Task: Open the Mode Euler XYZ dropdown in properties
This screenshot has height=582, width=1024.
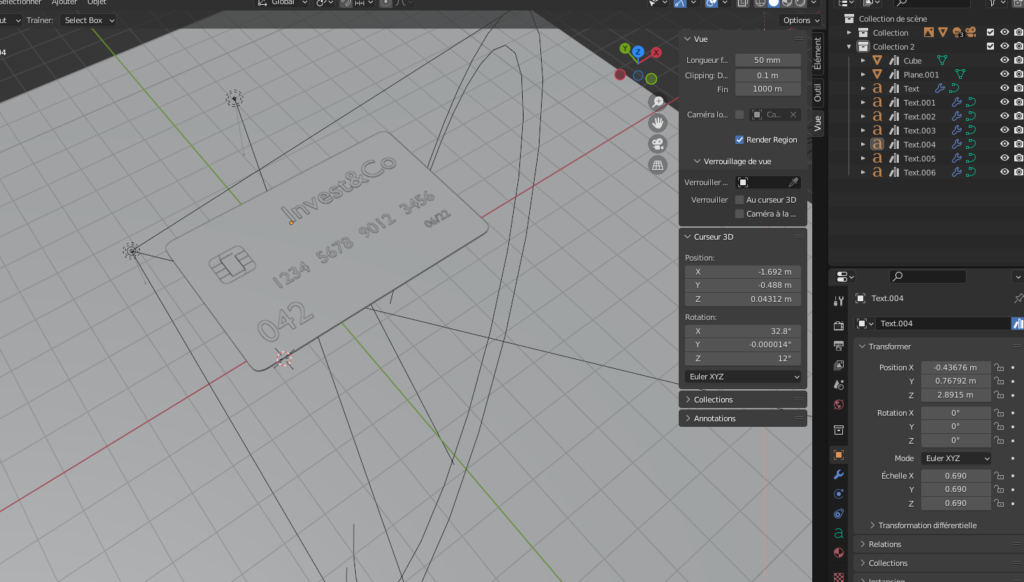Action: [x=956, y=459]
